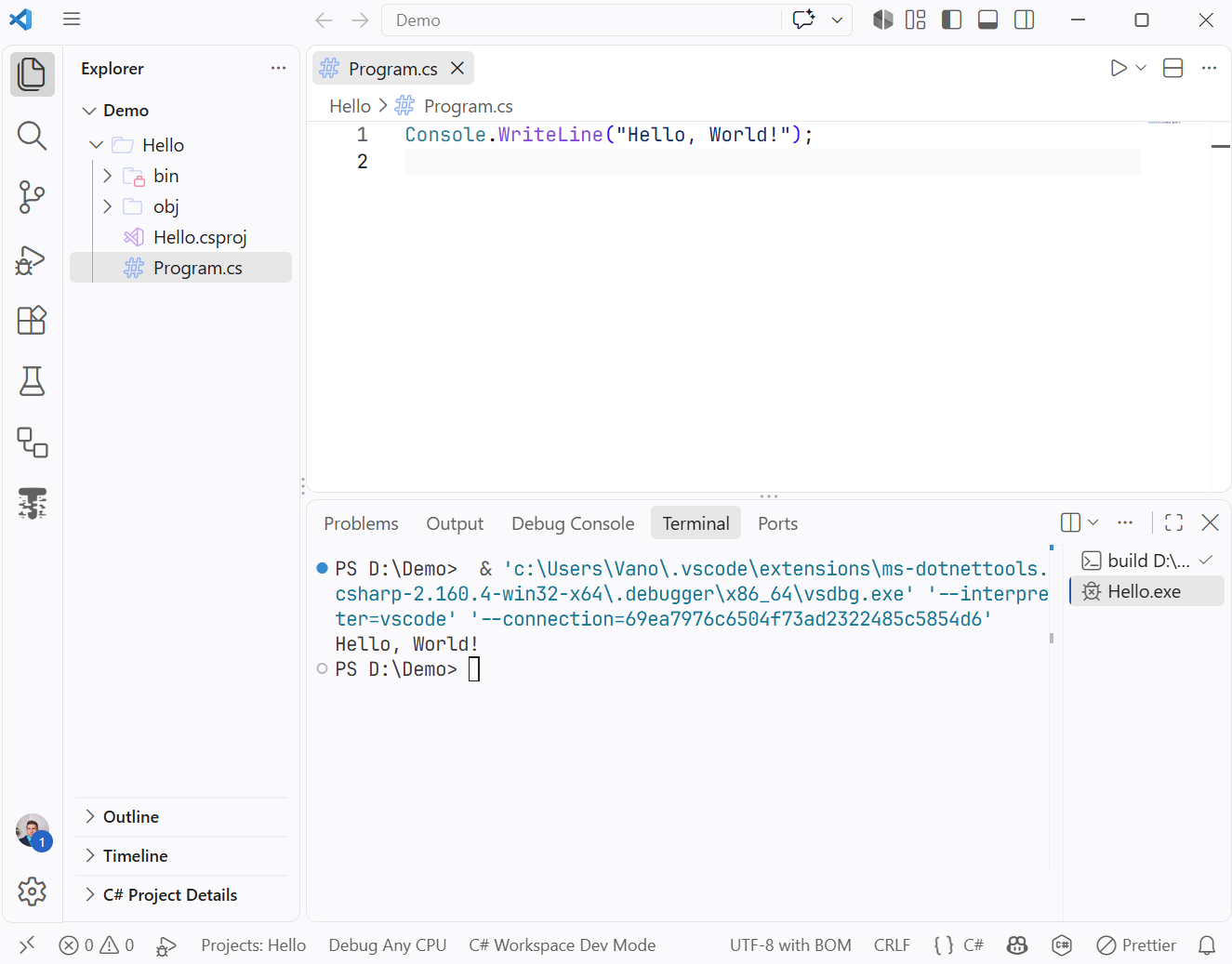Switch to the Terminal tab
1232x964 pixels.
695,523
